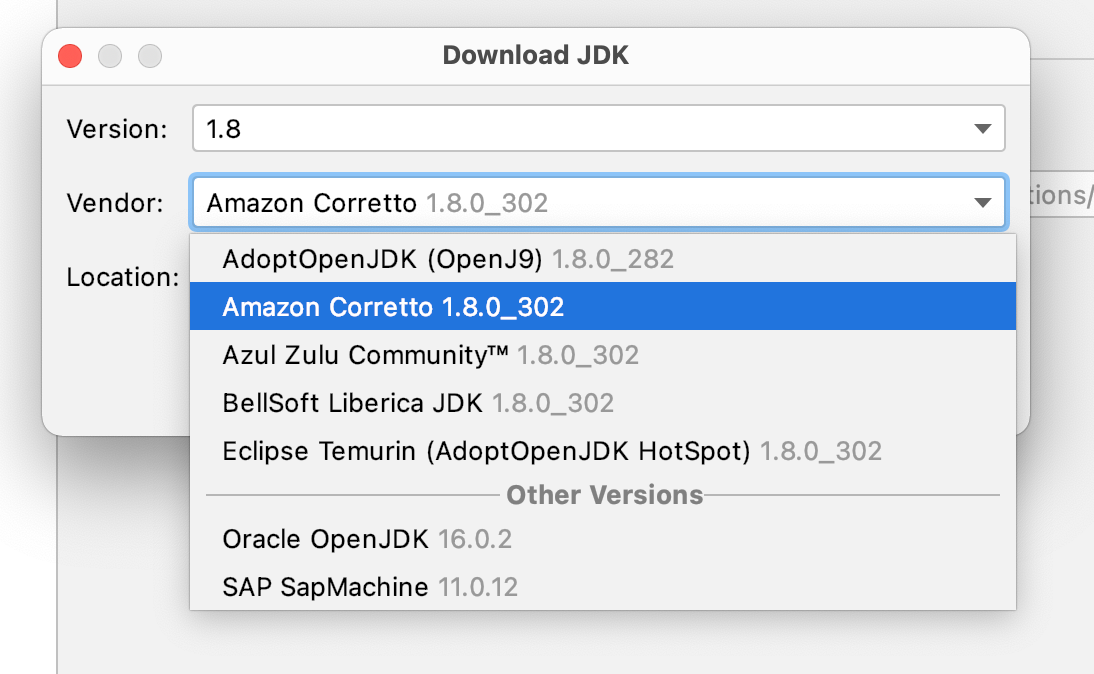The height and width of the screenshot is (674, 1094).
Task: Collapse the Vendor dropdown showing Amazon Corretto
Action: (598, 203)
